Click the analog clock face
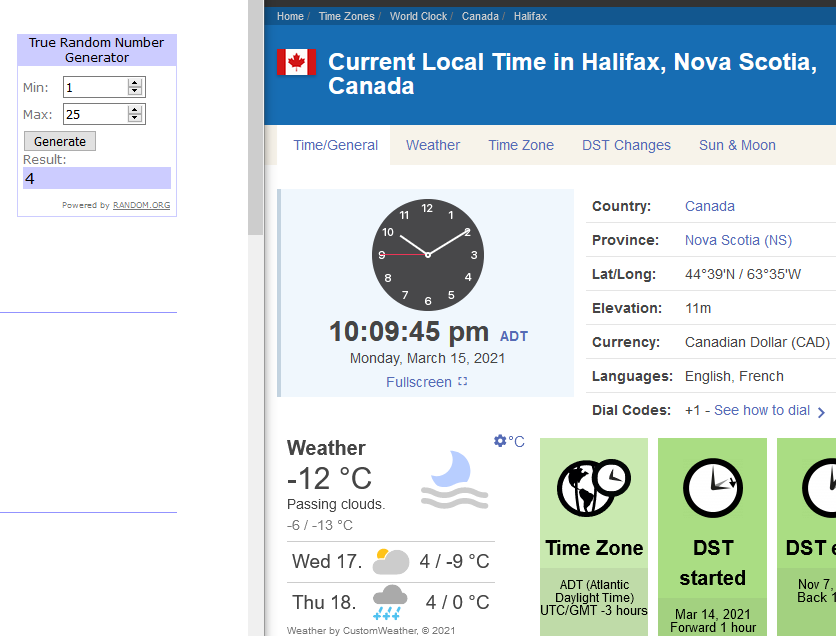836x636 pixels. coord(428,255)
